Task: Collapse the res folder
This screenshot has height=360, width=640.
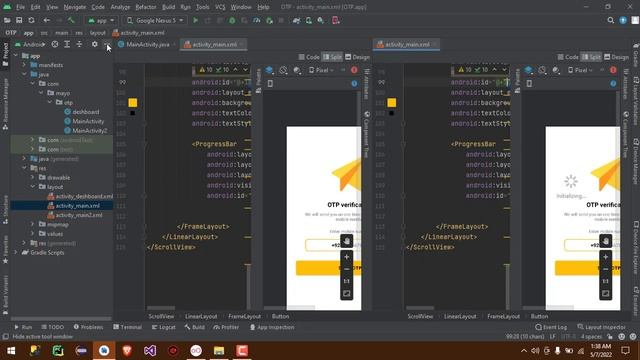Action: (24, 168)
